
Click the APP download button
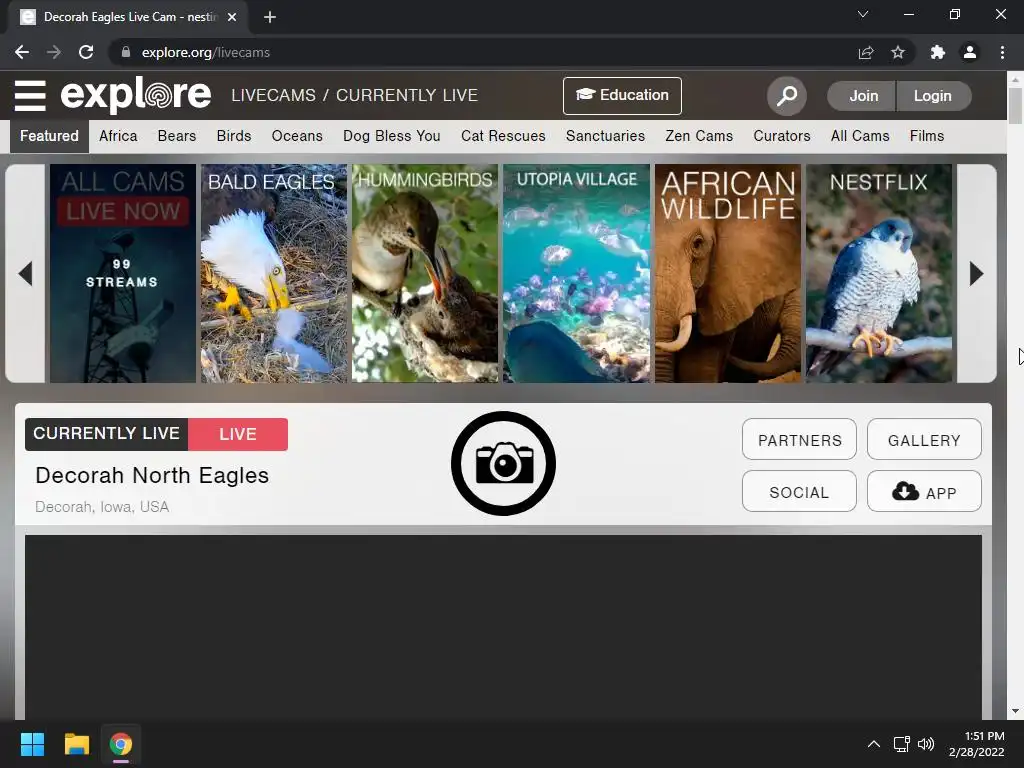point(924,491)
